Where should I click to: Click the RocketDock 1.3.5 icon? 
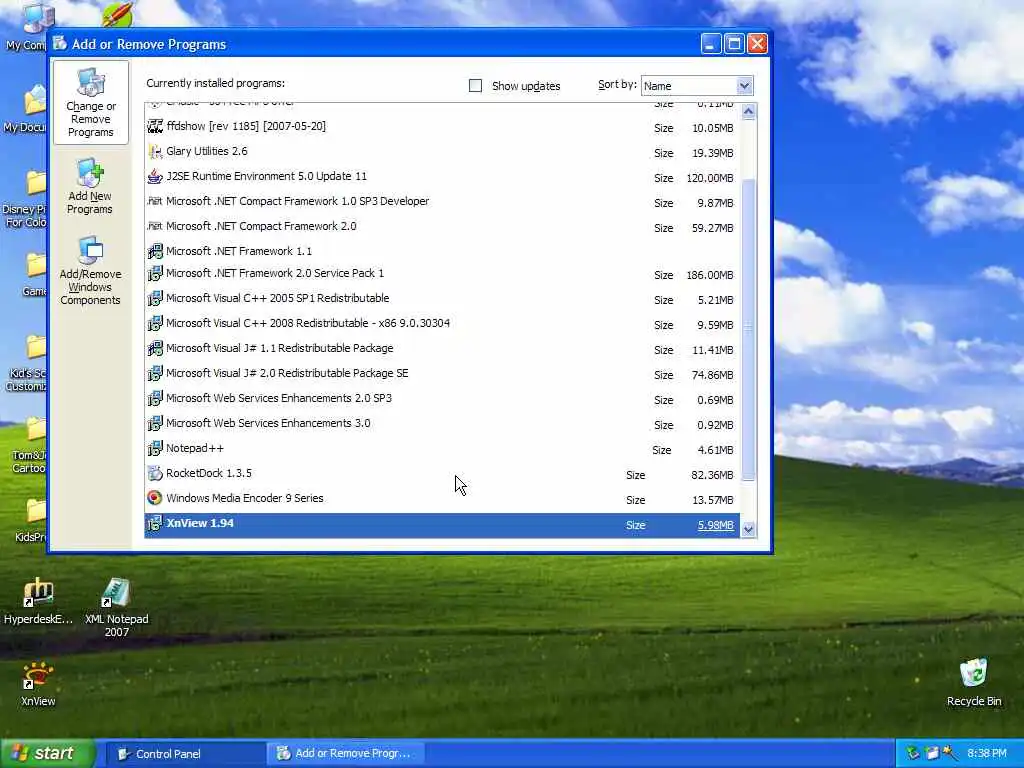coord(155,473)
